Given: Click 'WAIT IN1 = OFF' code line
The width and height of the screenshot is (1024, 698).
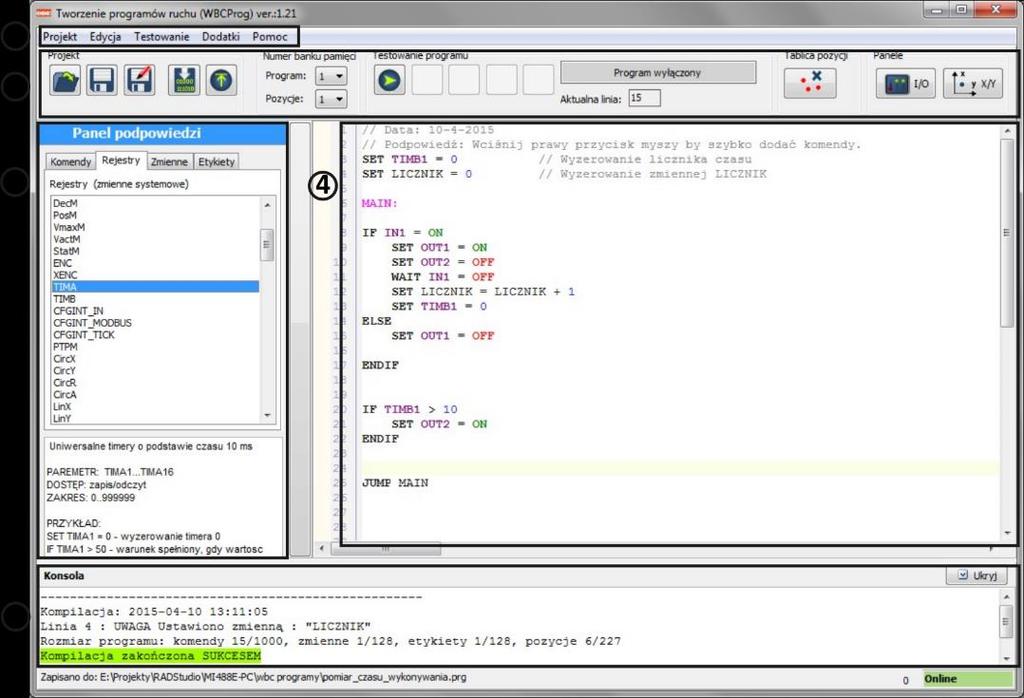Looking at the screenshot, I should click(x=443, y=277).
